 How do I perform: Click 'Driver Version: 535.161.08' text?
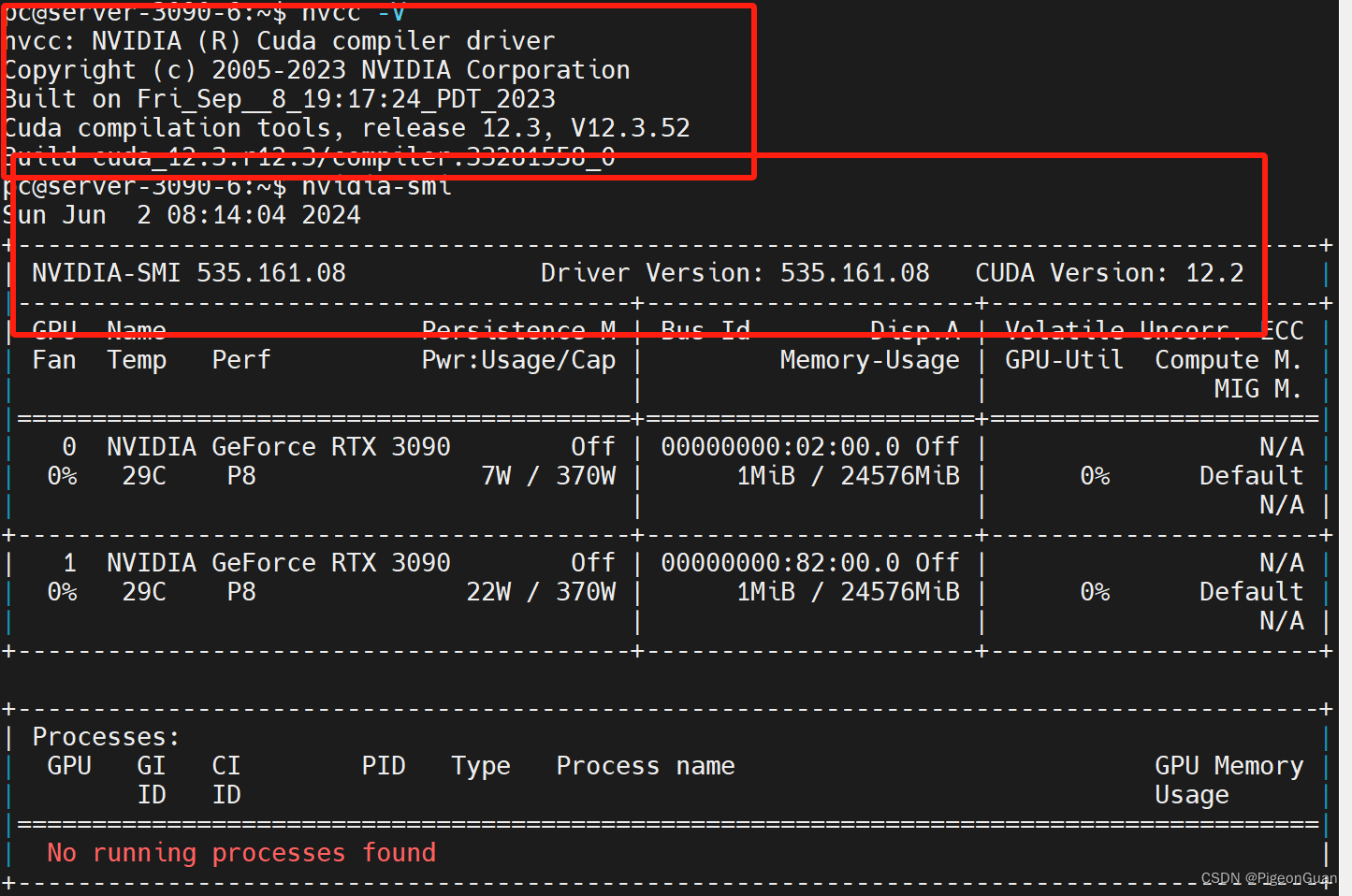point(735,273)
